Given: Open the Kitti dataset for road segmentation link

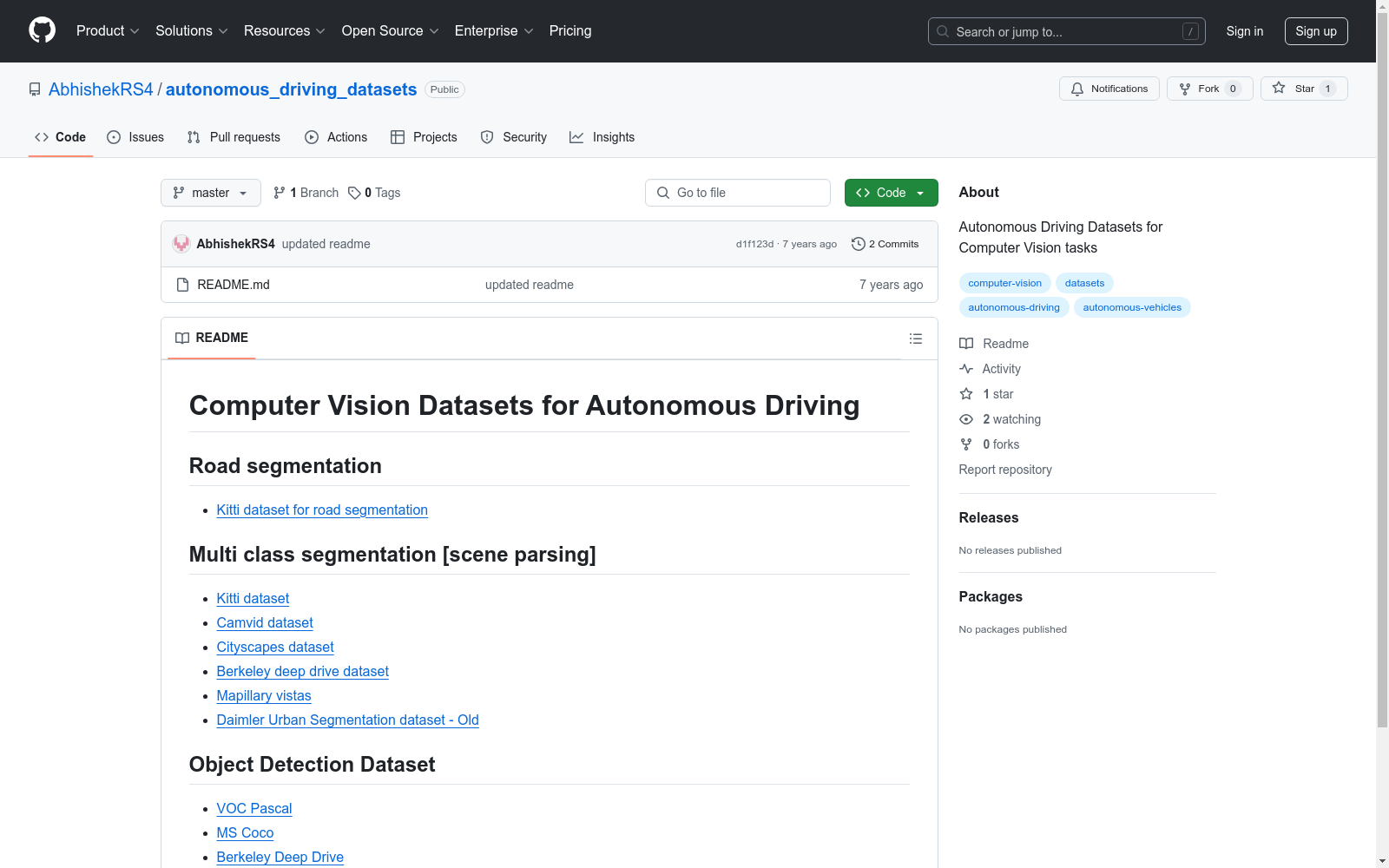Looking at the screenshot, I should (322, 510).
